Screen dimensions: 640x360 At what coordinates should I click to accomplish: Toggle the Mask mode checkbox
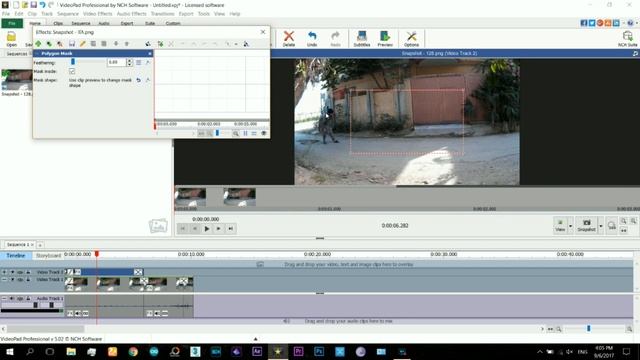[72, 71]
